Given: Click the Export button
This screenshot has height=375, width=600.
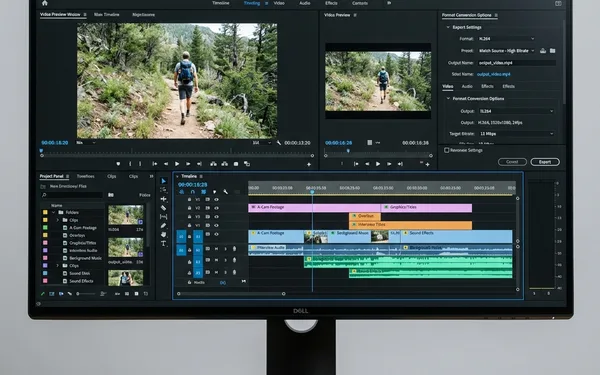Looking at the screenshot, I should 545,162.
